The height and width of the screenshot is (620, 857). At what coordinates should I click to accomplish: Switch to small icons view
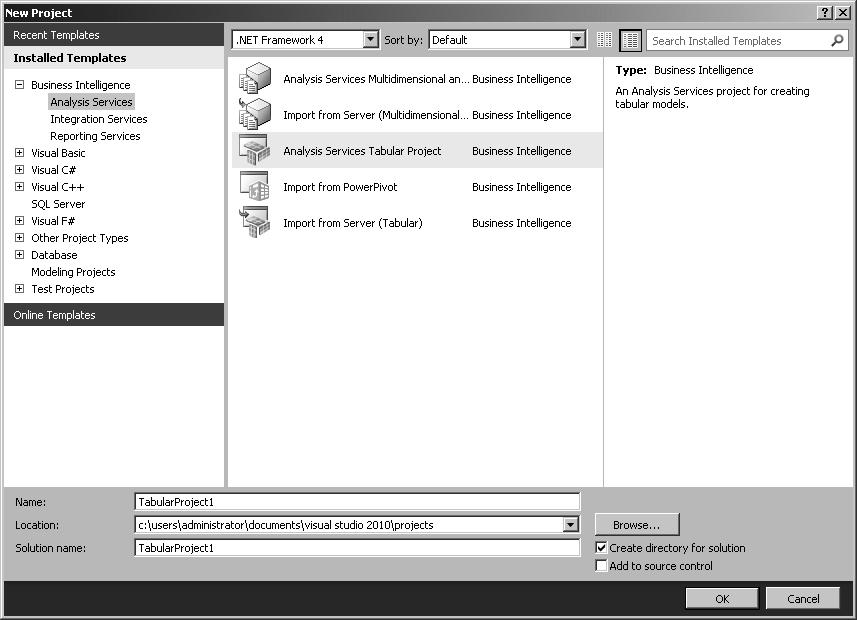pyautogui.click(x=604, y=40)
